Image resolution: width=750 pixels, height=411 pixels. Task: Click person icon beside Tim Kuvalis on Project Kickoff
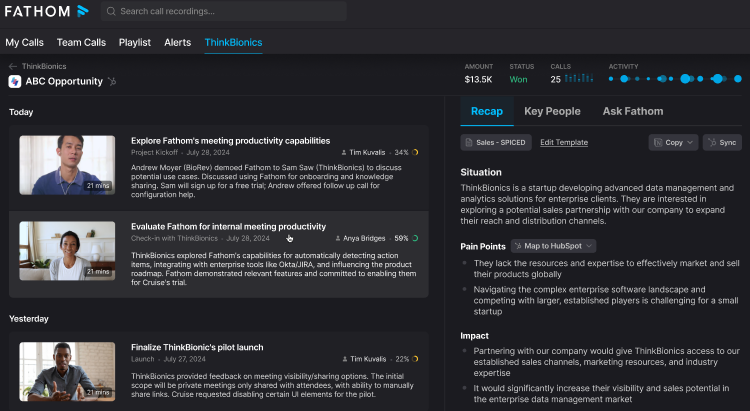[x=344, y=153]
